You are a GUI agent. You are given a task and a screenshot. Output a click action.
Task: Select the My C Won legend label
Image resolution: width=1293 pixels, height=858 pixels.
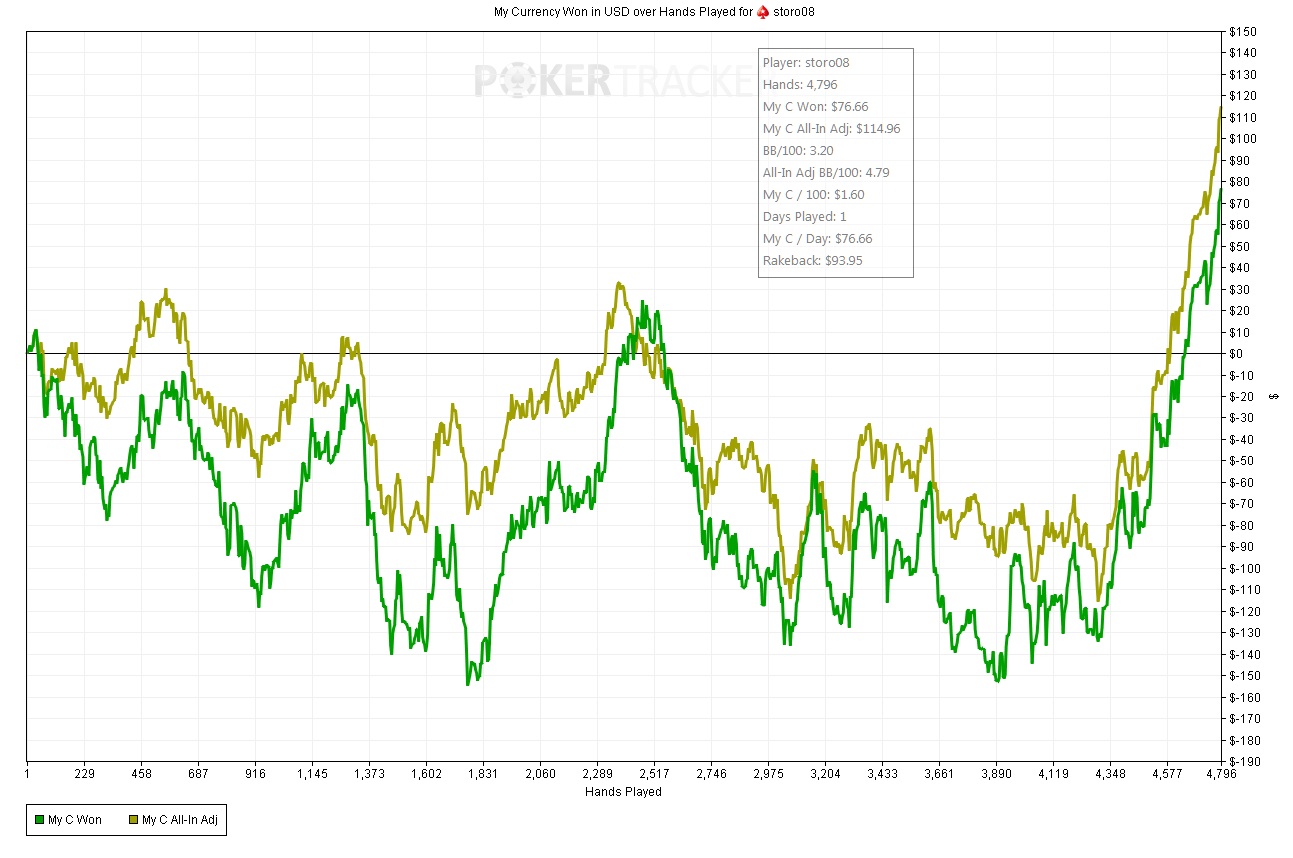point(75,821)
